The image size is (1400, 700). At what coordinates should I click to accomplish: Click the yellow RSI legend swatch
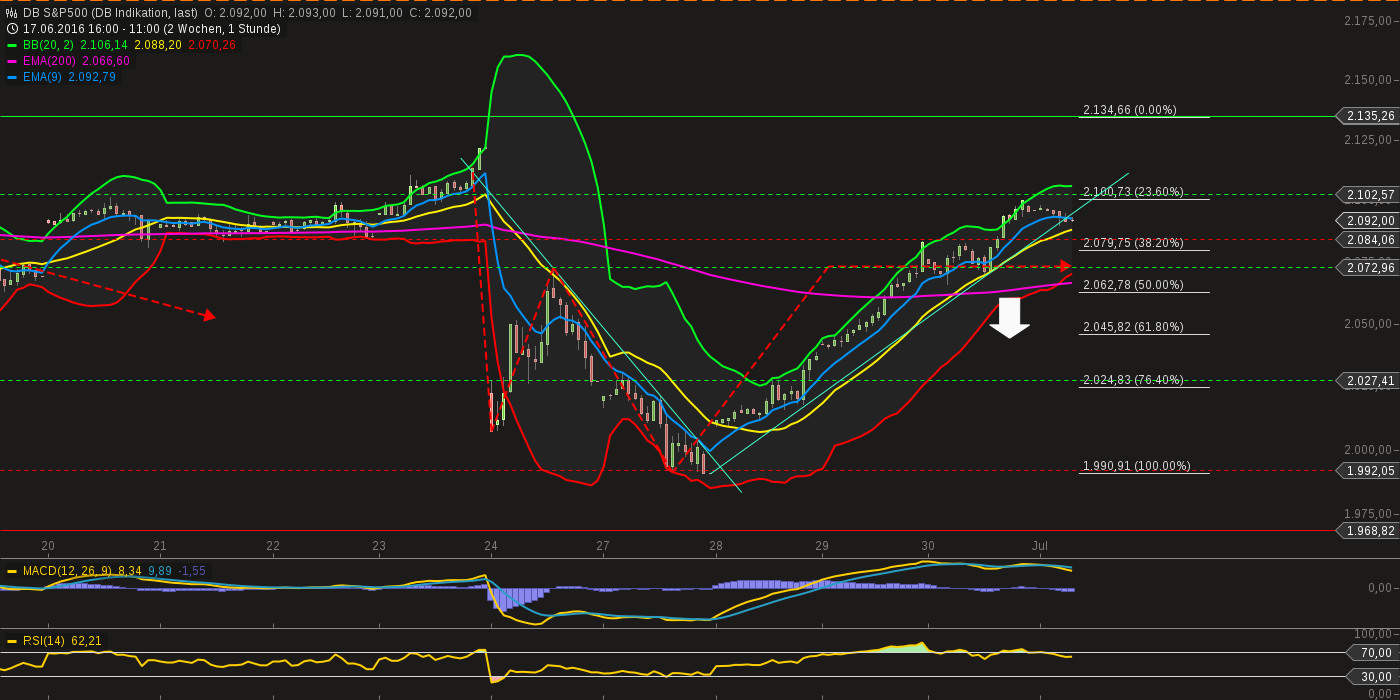[x=12, y=641]
